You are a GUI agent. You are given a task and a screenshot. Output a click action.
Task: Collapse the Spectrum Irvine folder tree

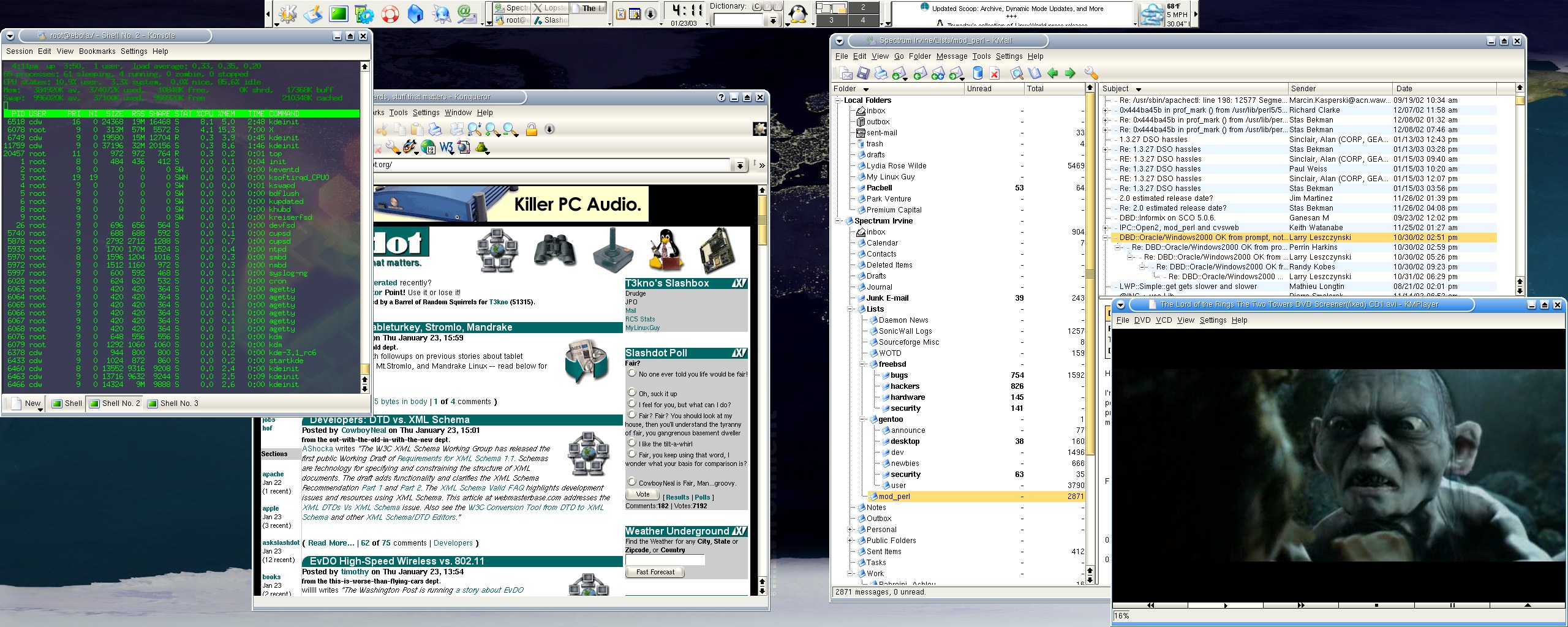[838, 221]
